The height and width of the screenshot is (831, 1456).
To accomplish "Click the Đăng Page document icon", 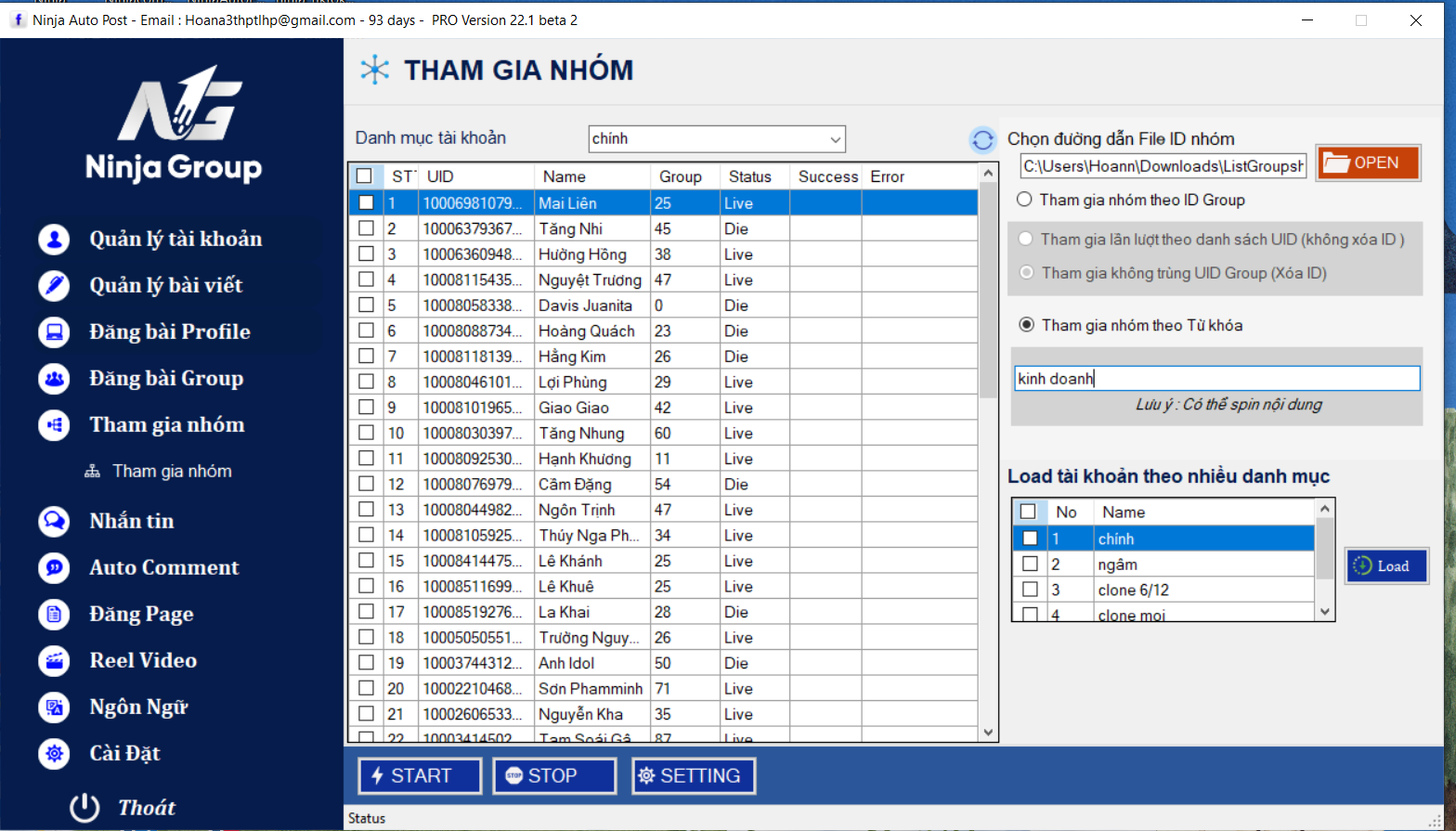I will click(54, 614).
